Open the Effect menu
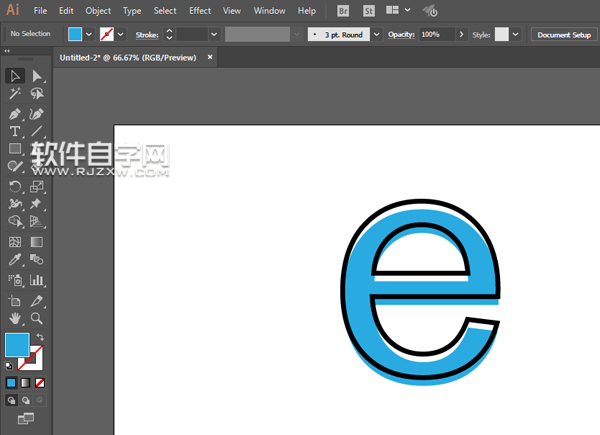 click(200, 11)
